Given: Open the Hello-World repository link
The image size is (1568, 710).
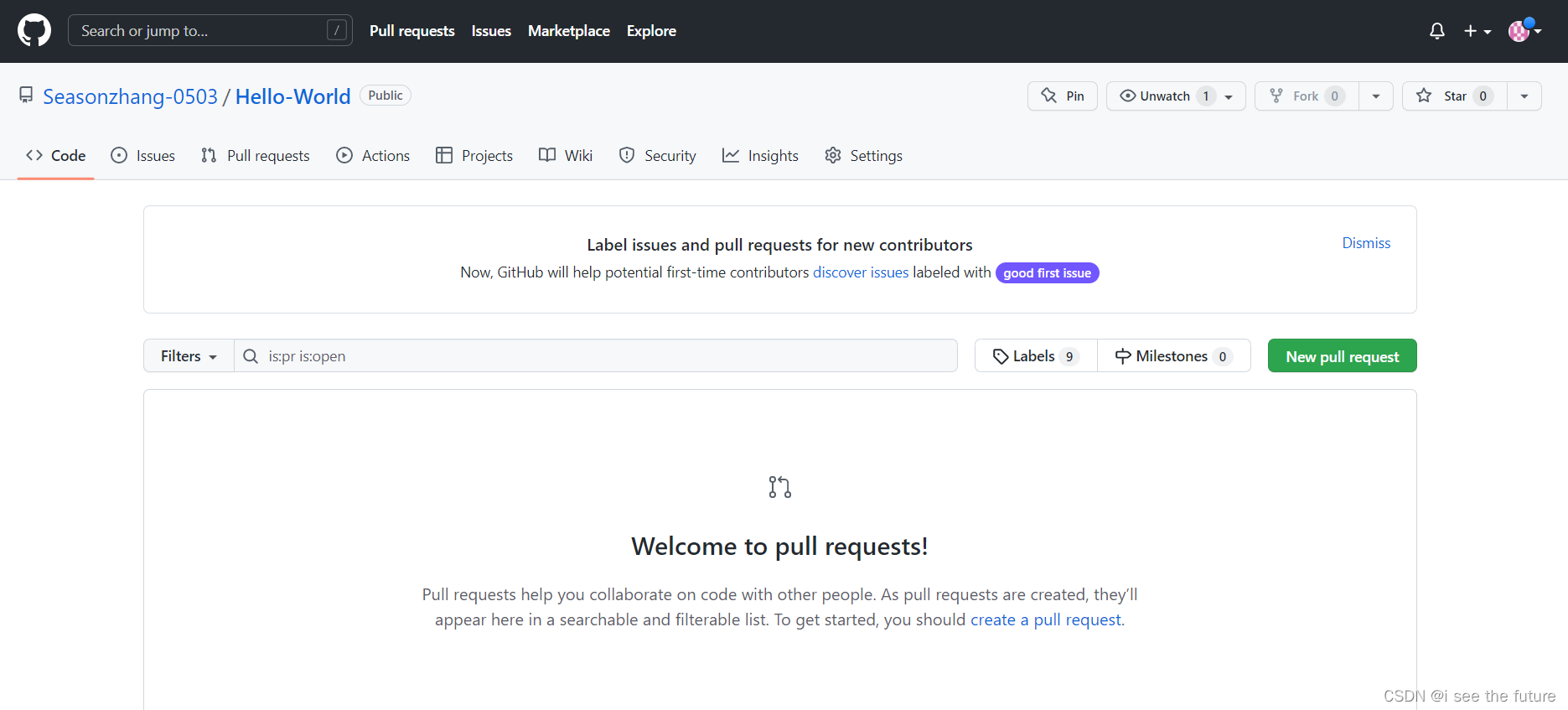Looking at the screenshot, I should 293,96.
